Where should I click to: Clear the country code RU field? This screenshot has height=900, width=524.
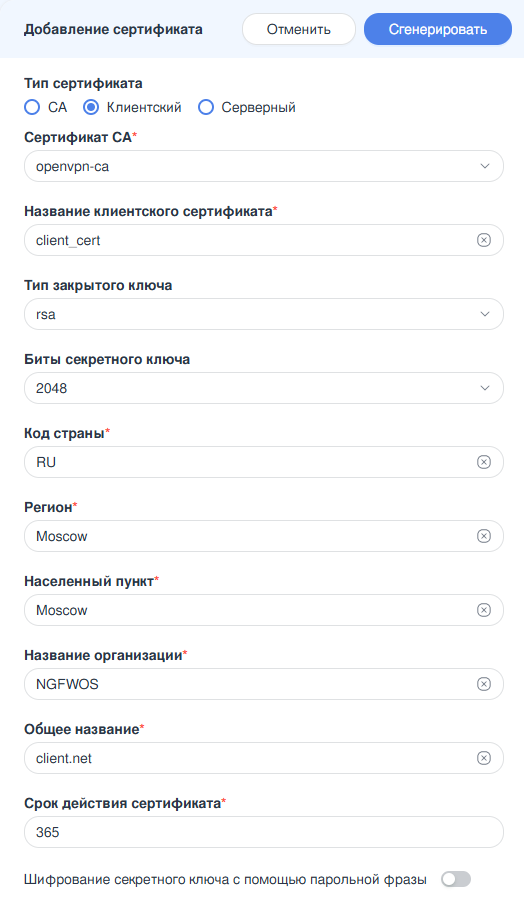point(484,462)
